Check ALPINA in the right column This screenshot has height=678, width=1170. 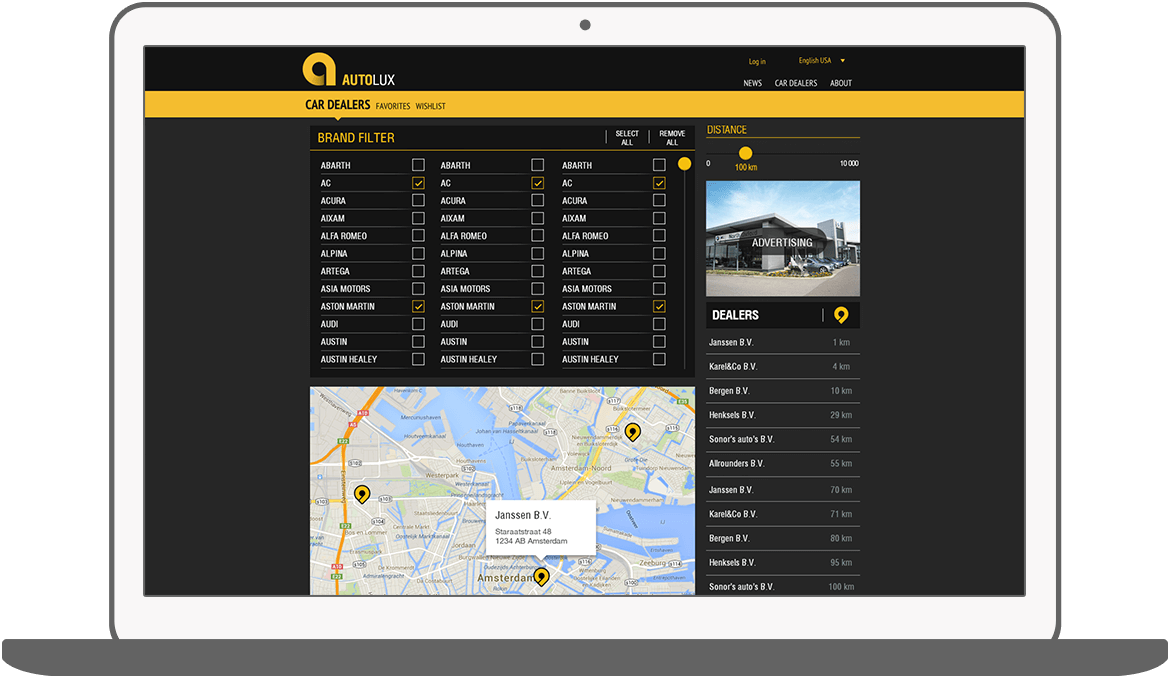[659, 253]
